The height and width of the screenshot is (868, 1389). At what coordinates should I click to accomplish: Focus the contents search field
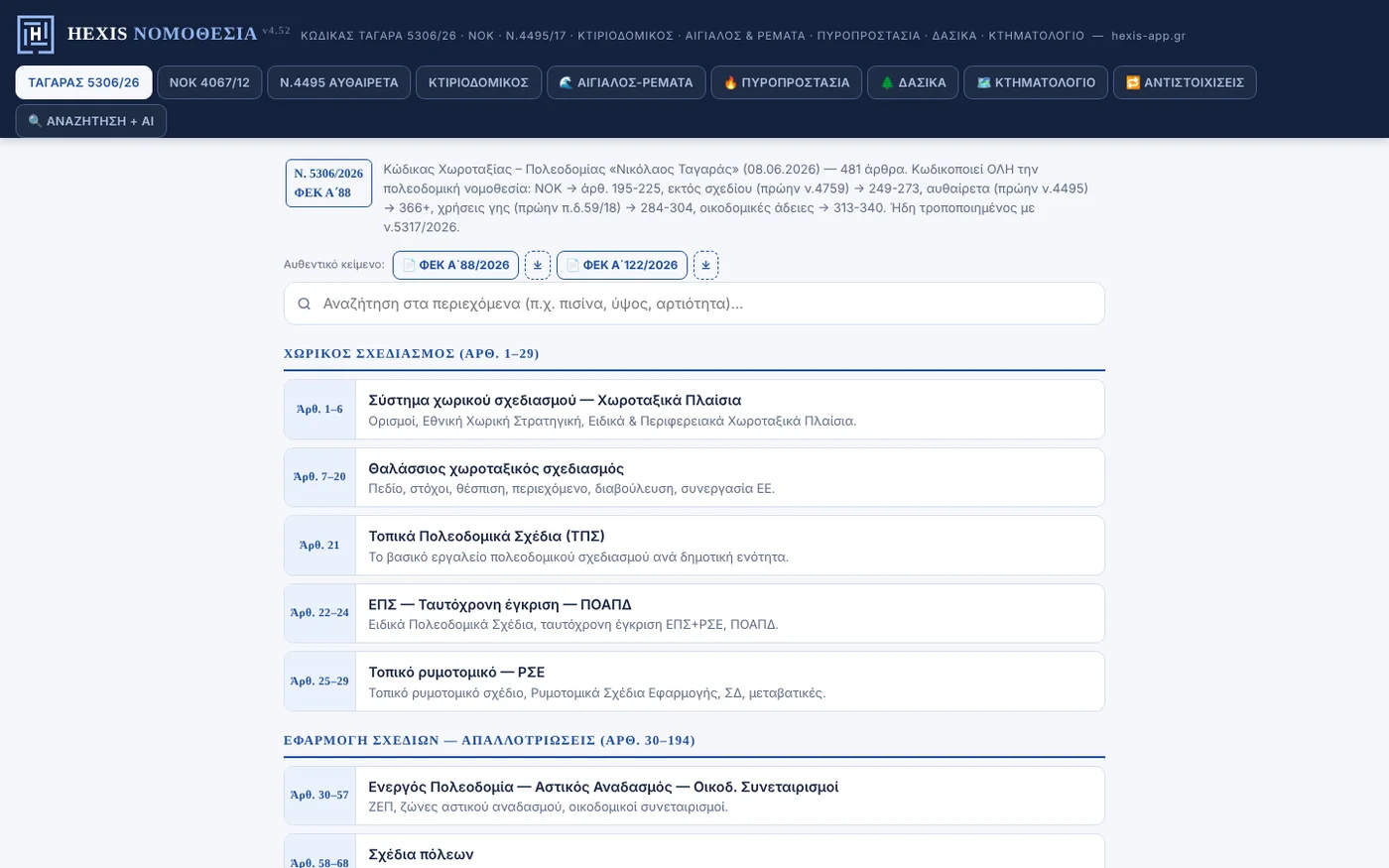(694, 304)
